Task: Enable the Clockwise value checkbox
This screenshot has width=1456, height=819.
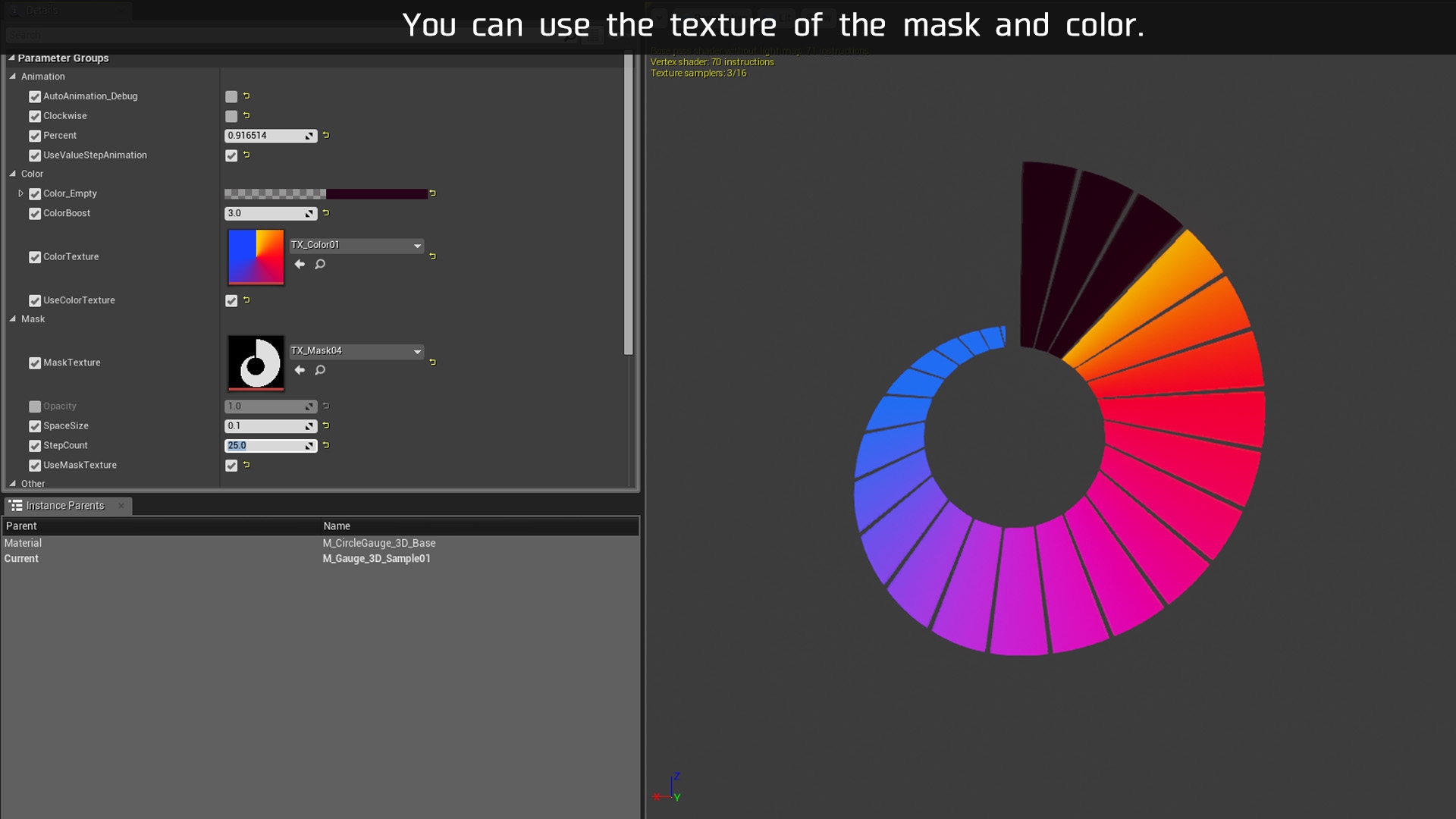Action: [231, 116]
